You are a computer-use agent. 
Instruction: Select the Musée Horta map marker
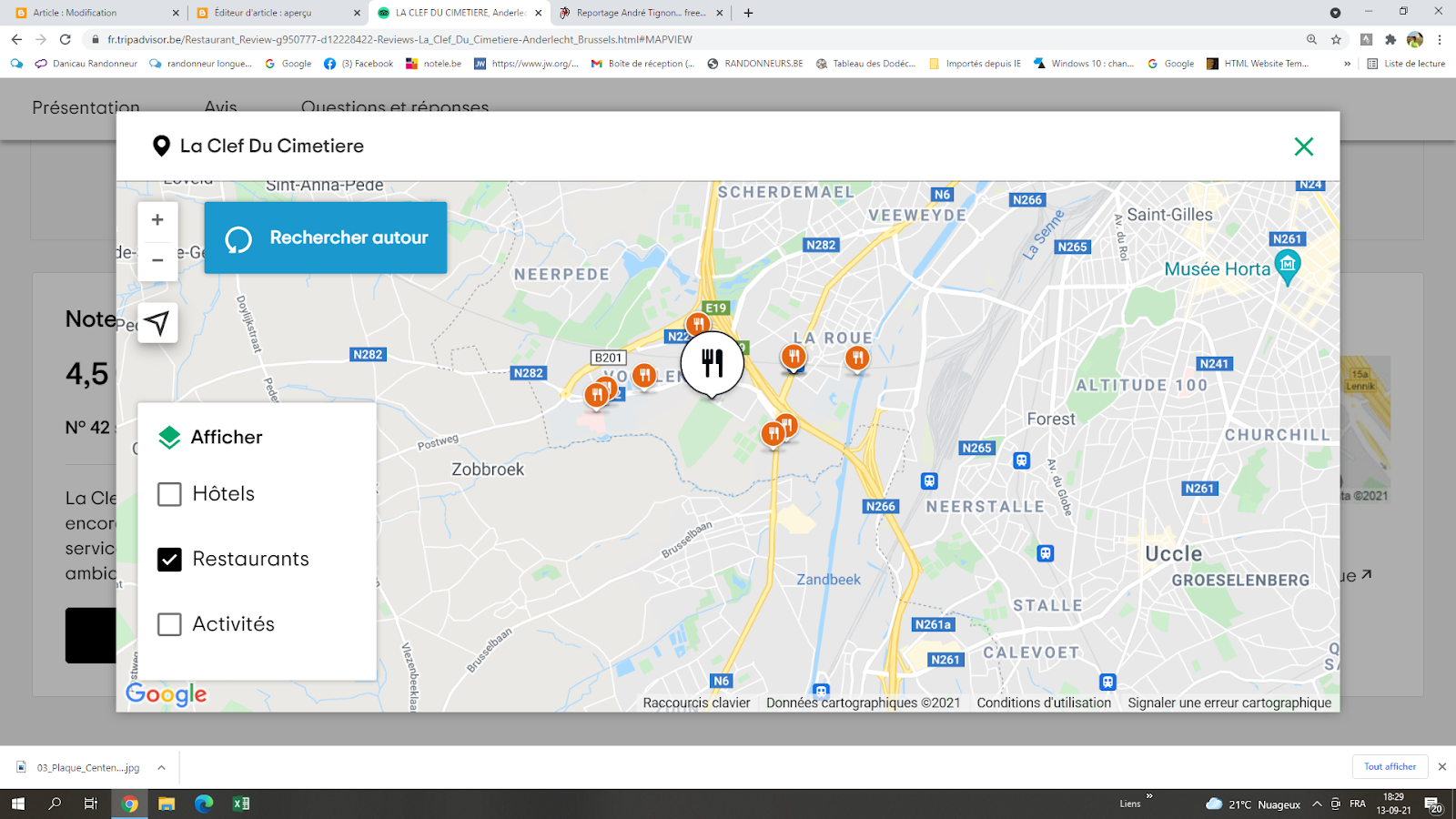point(1287,268)
